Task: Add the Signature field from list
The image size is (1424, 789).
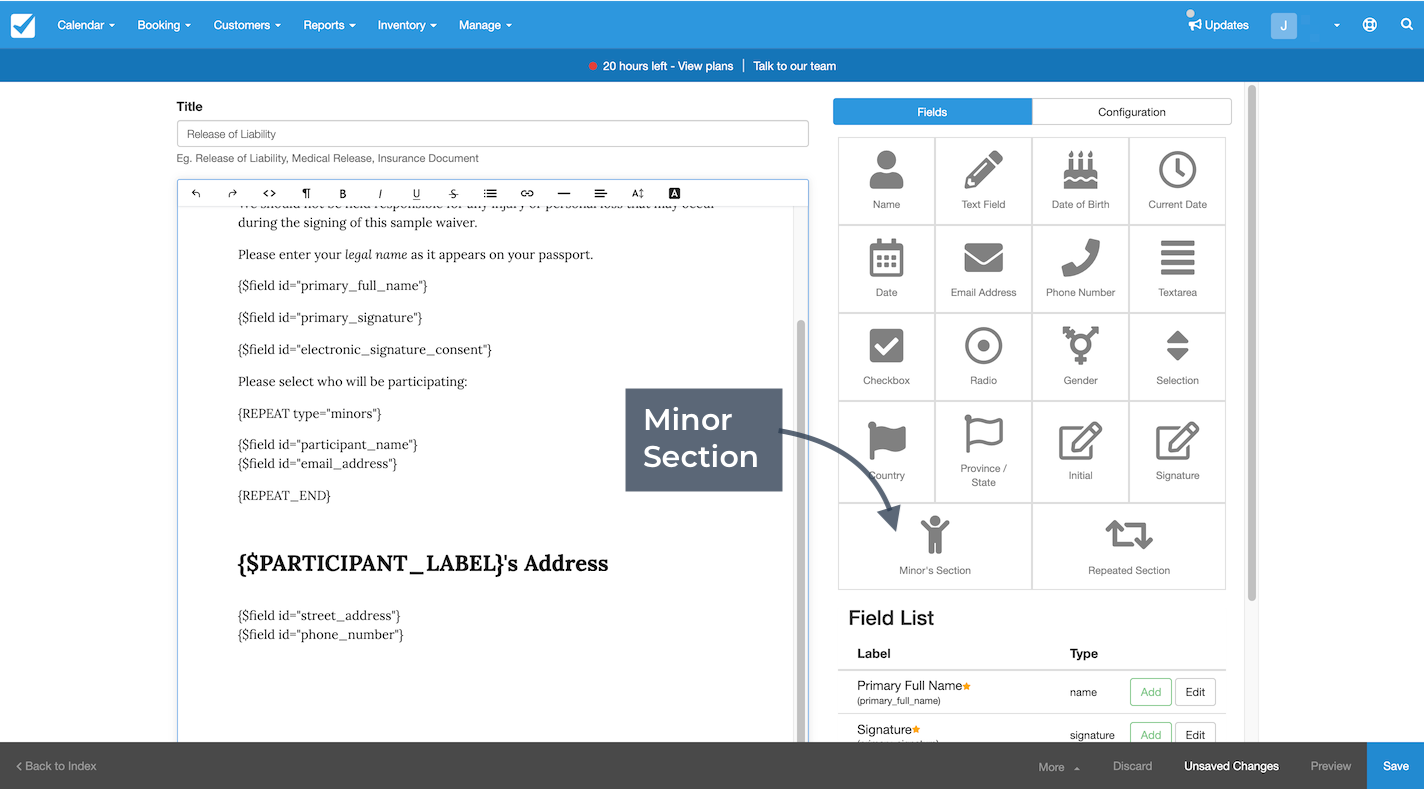Action: point(1151,733)
